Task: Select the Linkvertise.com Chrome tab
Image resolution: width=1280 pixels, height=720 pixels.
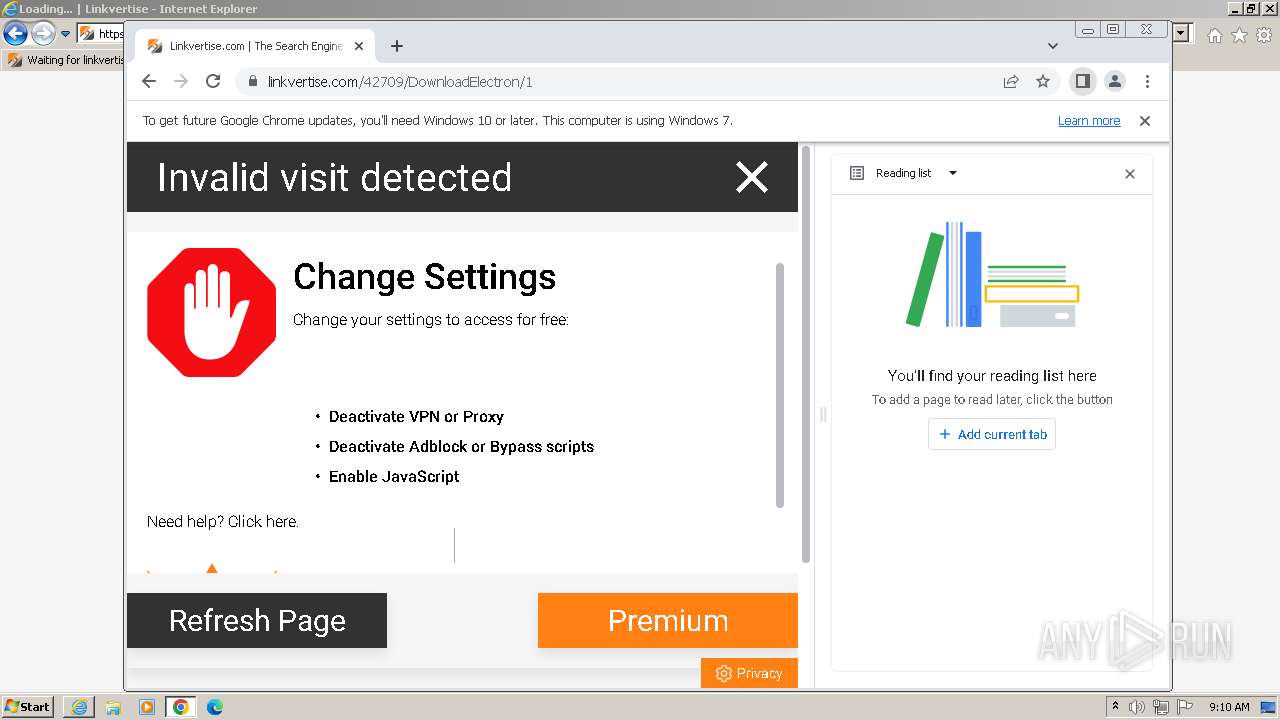Action: click(x=255, y=46)
